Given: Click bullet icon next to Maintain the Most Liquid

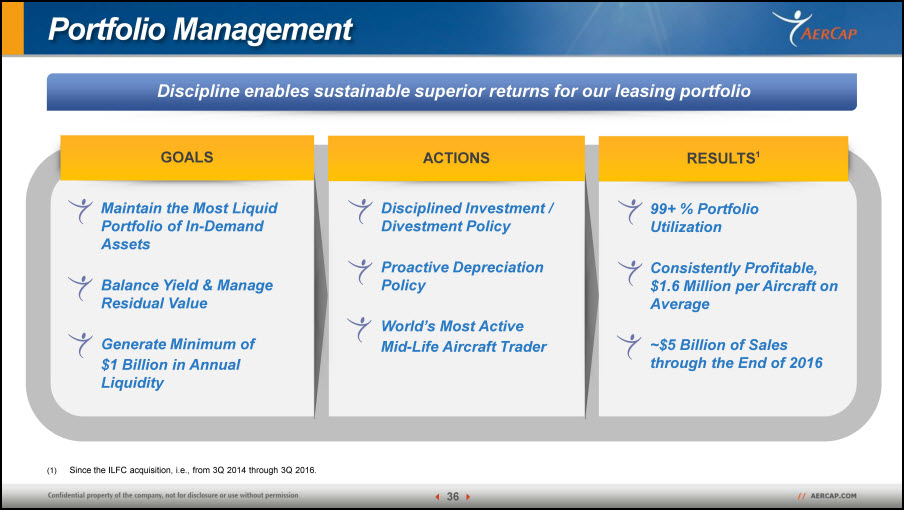Looking at the screenshot, I should [80, 211].
